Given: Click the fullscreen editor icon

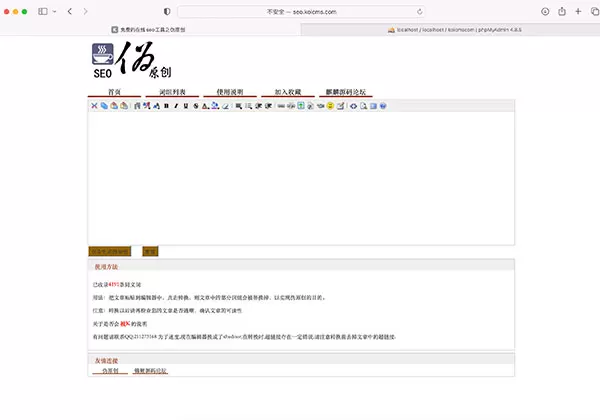Looking at the screenshot, I should 373,106.
